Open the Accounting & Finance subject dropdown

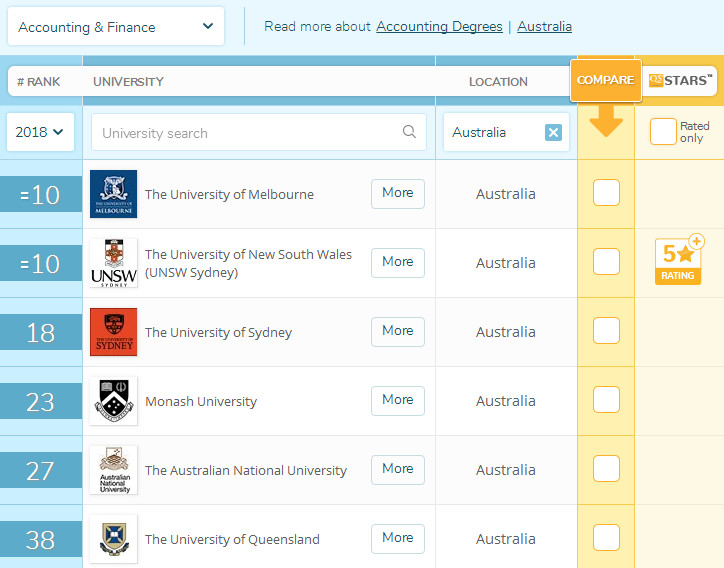coord(116,26)
